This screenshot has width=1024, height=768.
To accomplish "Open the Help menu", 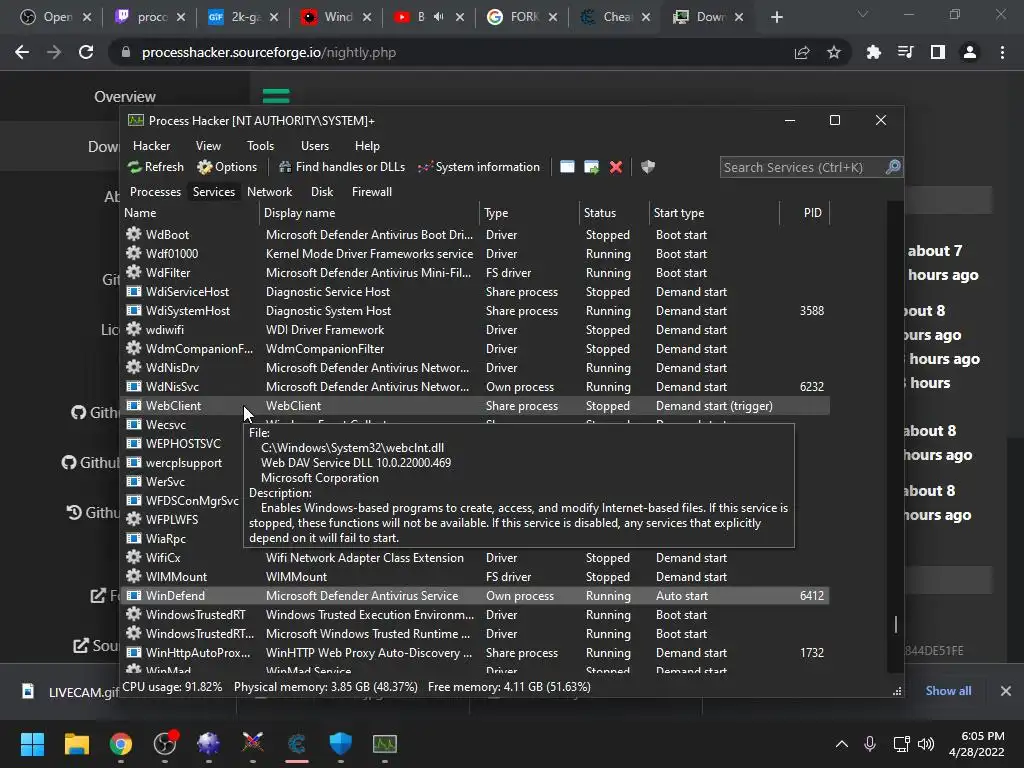I will point(367,146).
